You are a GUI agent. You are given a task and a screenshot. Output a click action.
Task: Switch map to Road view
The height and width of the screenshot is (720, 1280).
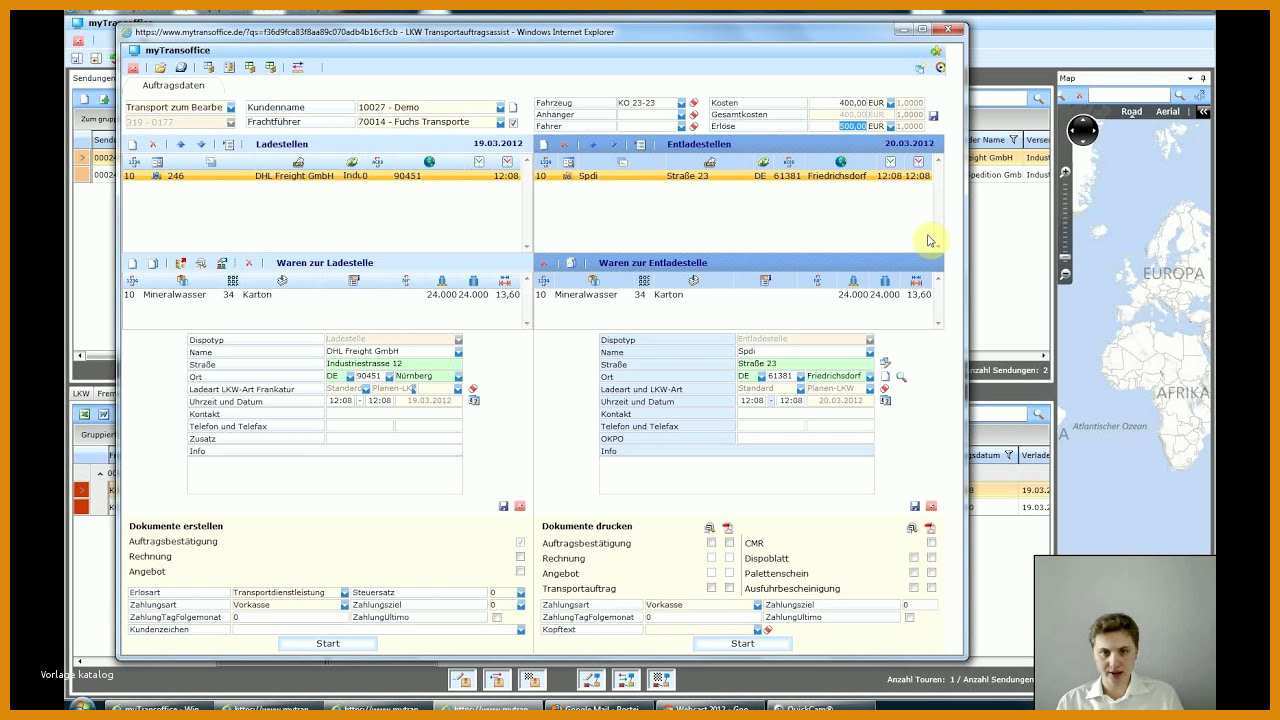click(1132, 112)
